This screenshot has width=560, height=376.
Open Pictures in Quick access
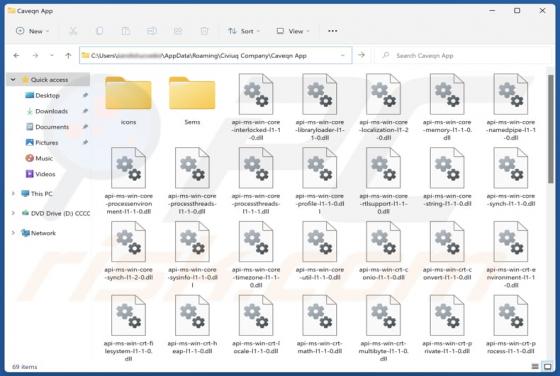coord(46,142)
